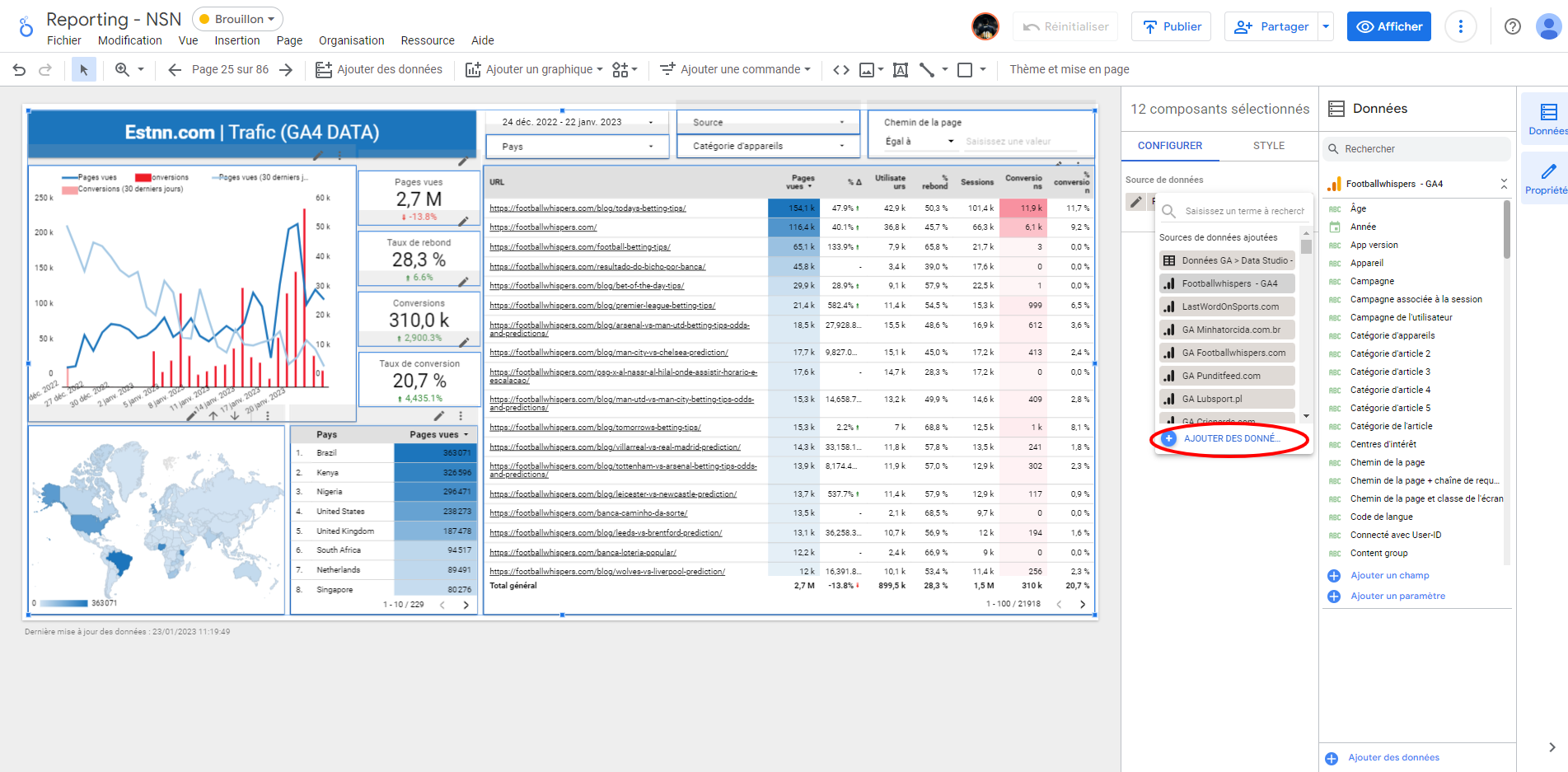Screen dimensions: 1568x772
Task: Click the Looker Studio logo
Action: click(26, 27)
